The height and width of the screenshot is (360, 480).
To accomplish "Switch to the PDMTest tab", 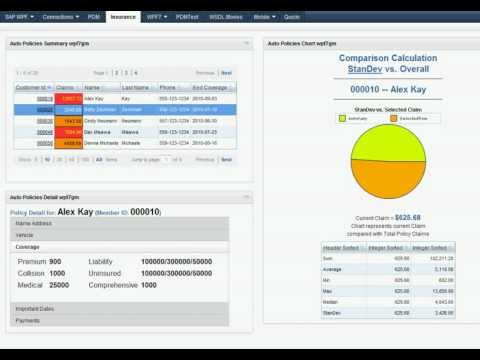I will coord(187,17).
